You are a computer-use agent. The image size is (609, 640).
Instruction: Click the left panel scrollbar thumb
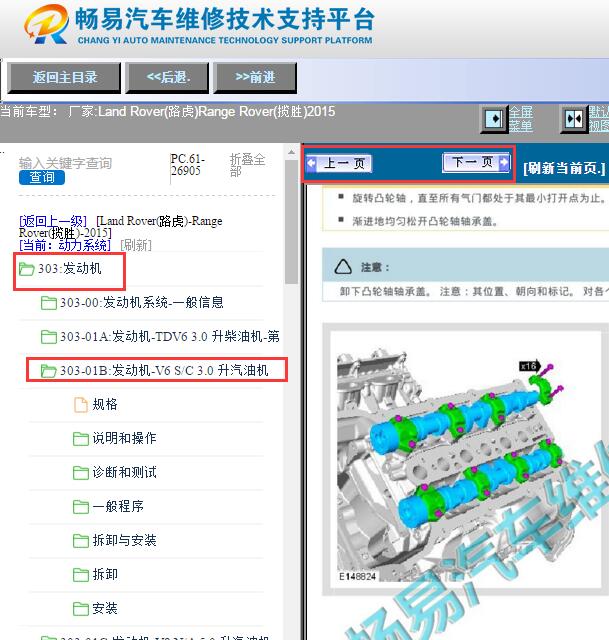click(291, 222)
